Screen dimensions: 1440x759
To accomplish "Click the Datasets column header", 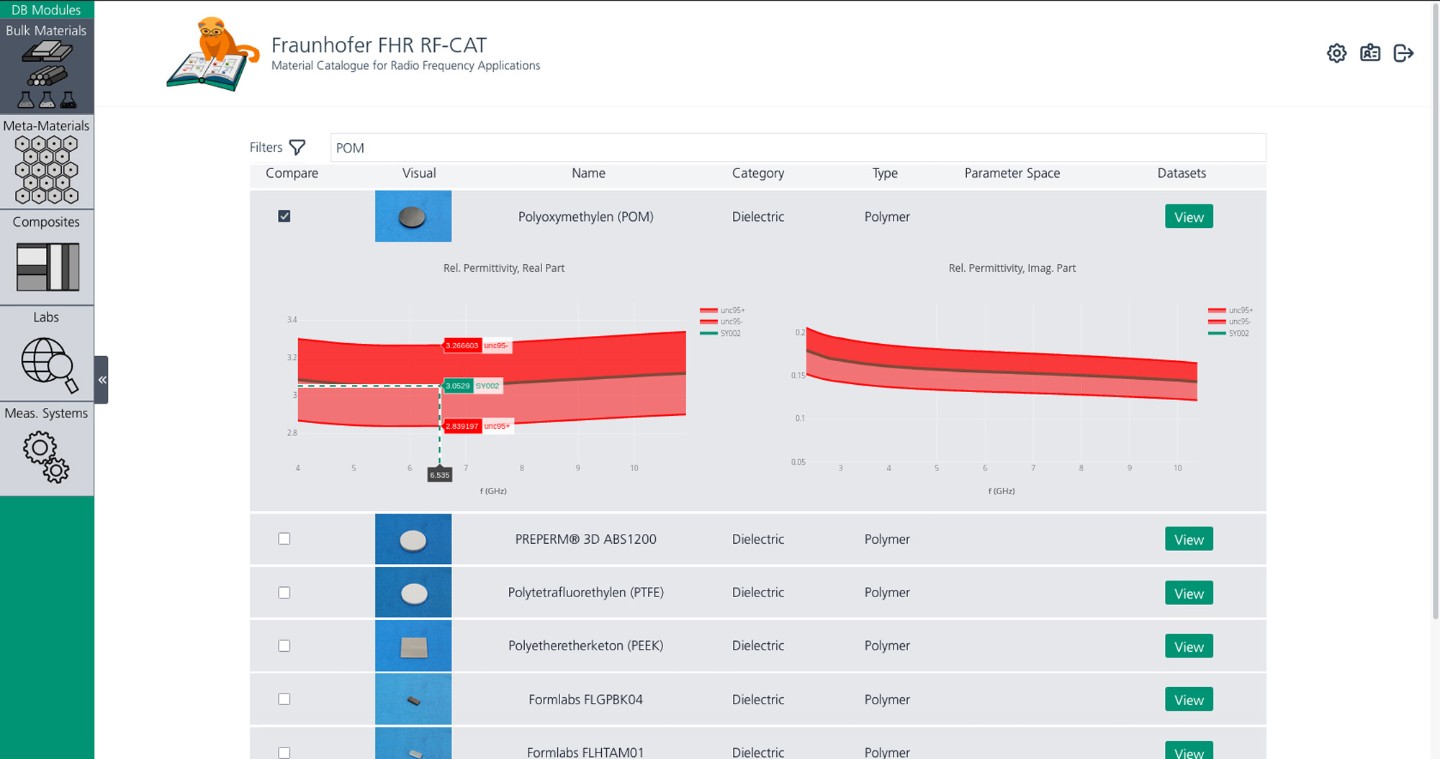I will [x=1182, y=173].
